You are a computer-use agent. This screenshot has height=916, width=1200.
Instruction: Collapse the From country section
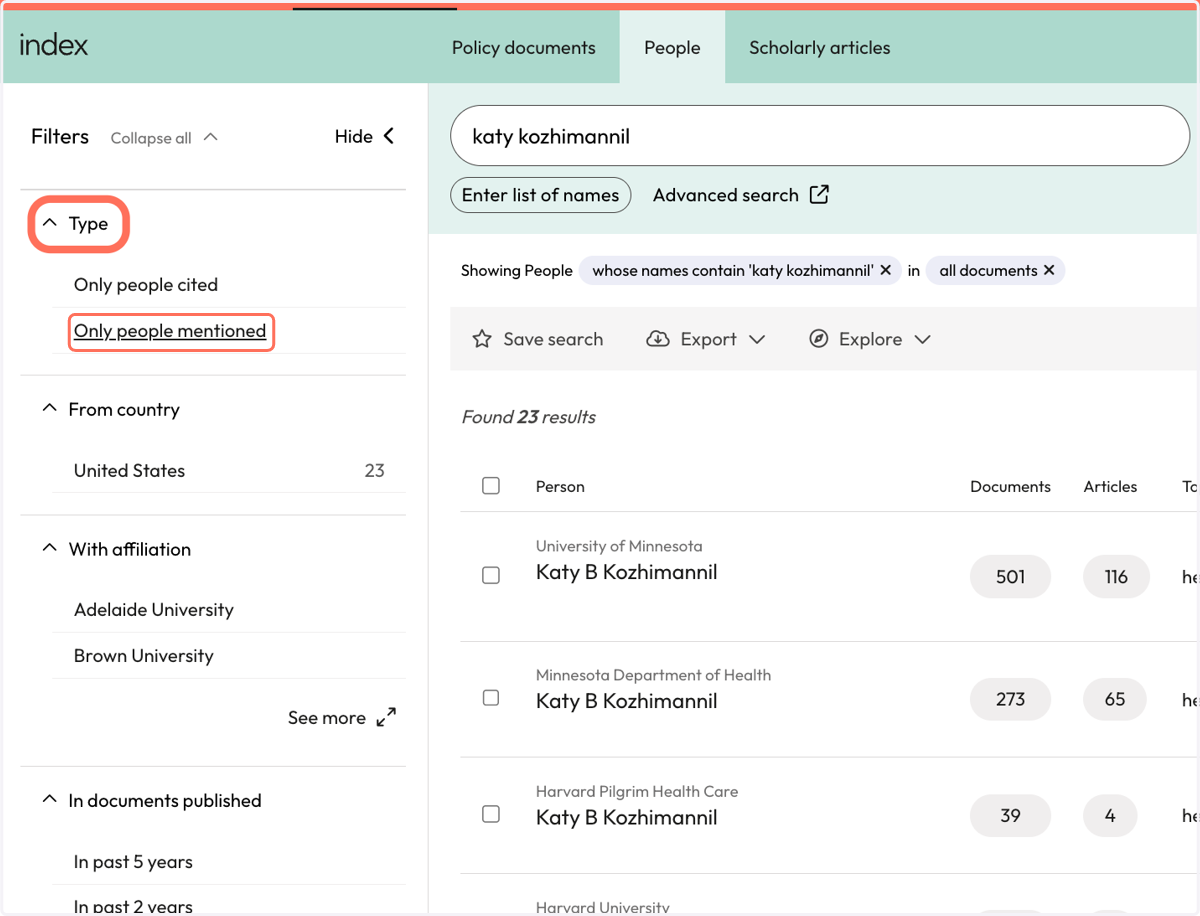click(110, 409)
